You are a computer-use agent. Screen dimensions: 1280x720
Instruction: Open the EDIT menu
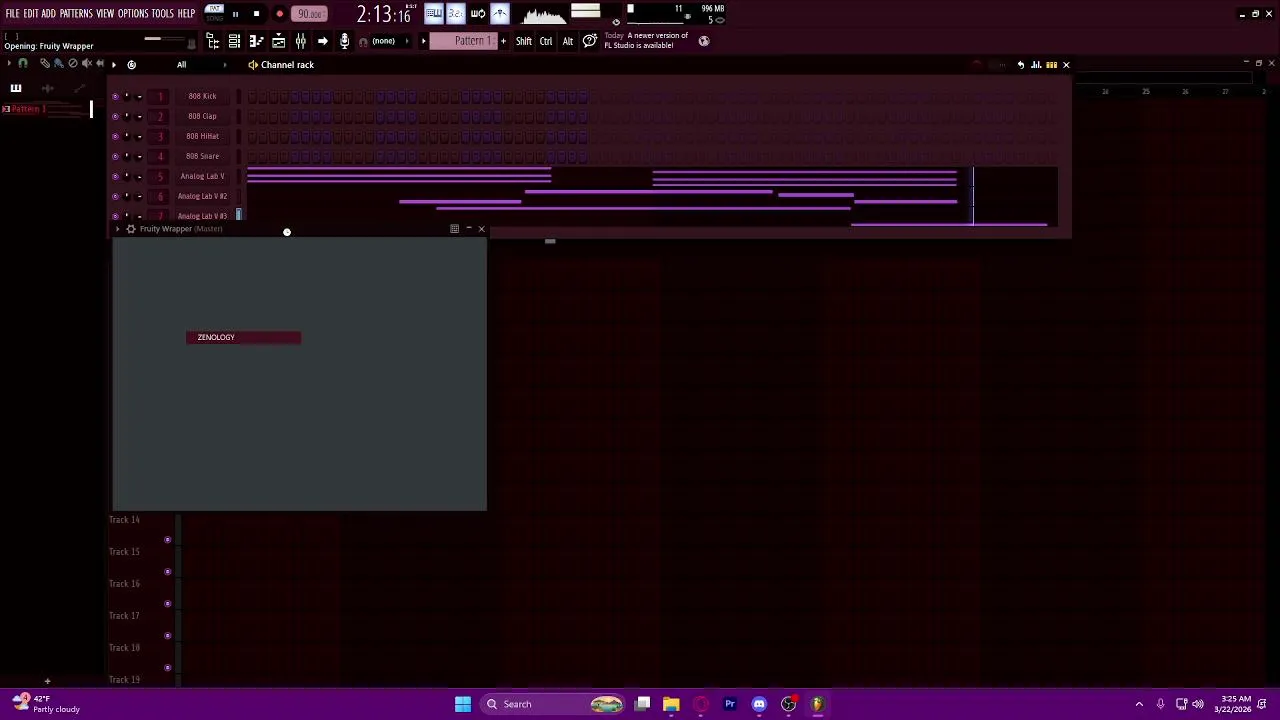(31, 13)
